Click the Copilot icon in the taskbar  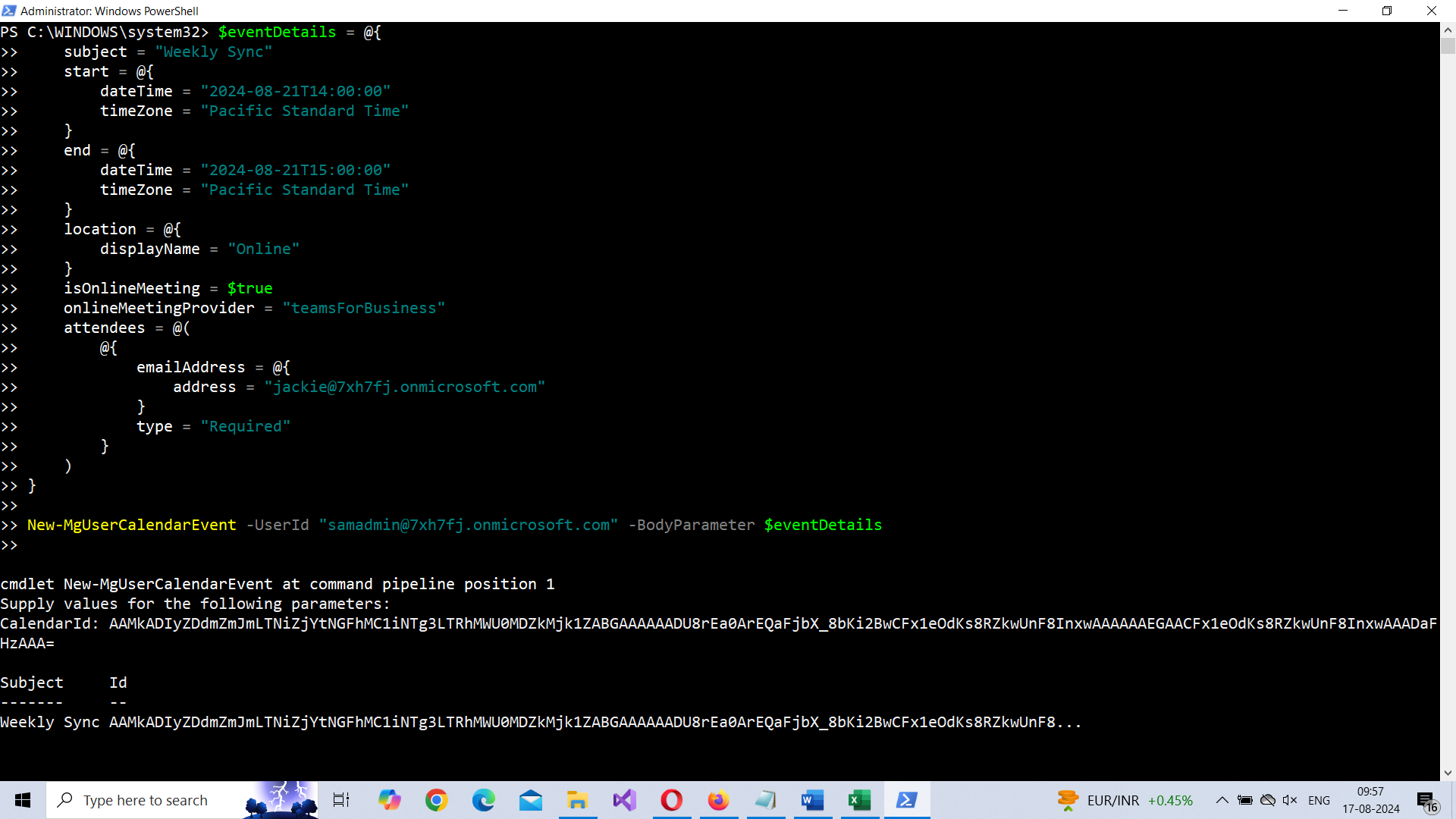[390, 800]
